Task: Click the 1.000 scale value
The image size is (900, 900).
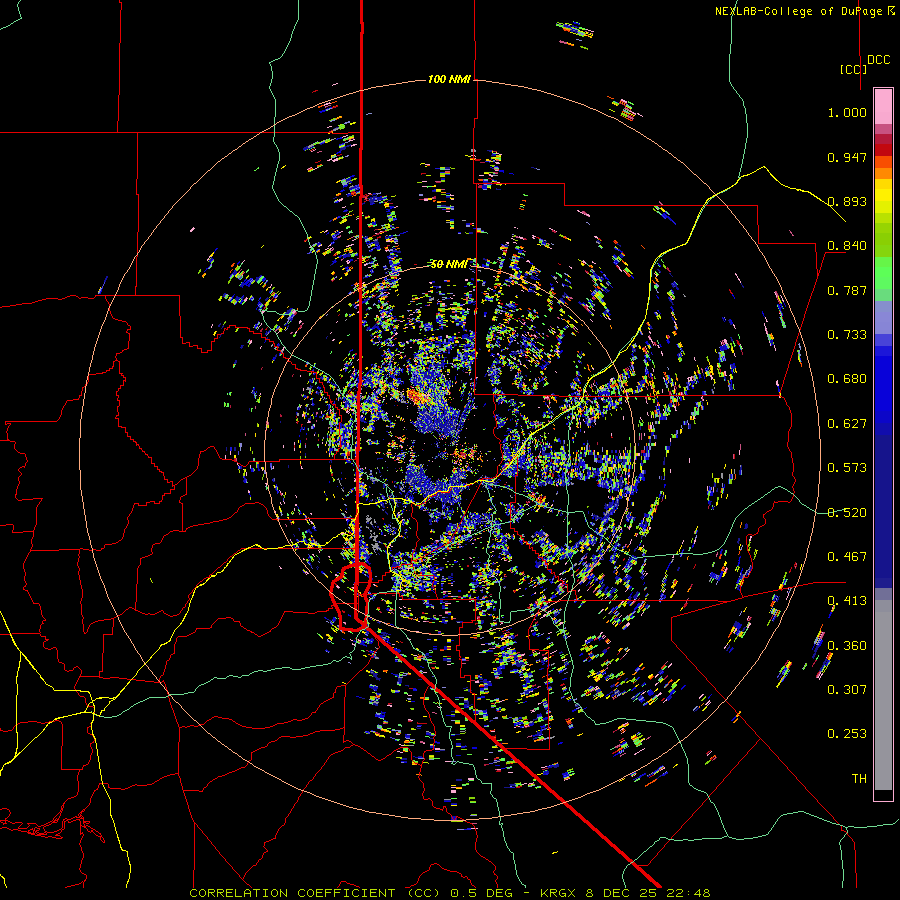Action: point(847,112)
